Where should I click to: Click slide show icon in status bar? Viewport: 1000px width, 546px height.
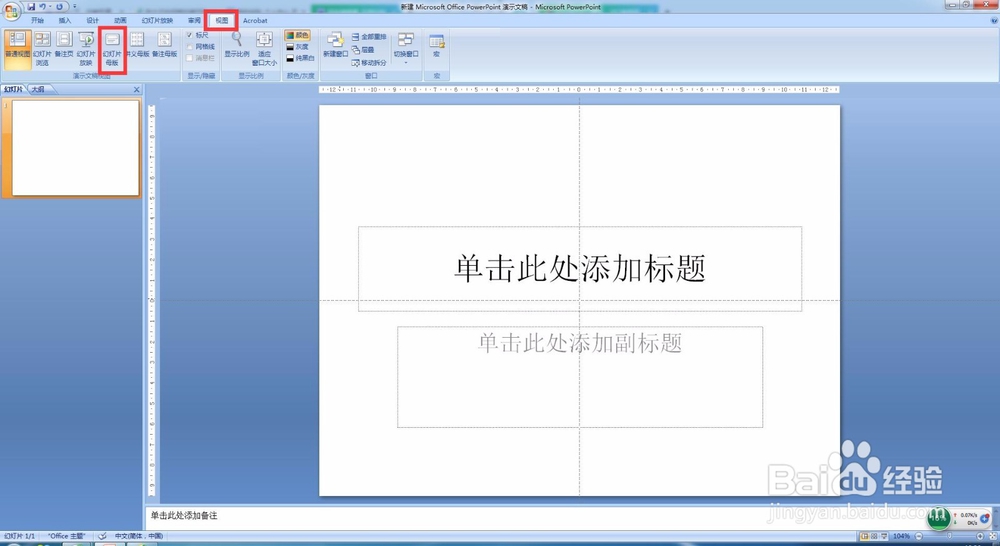(x=884, y=536)
